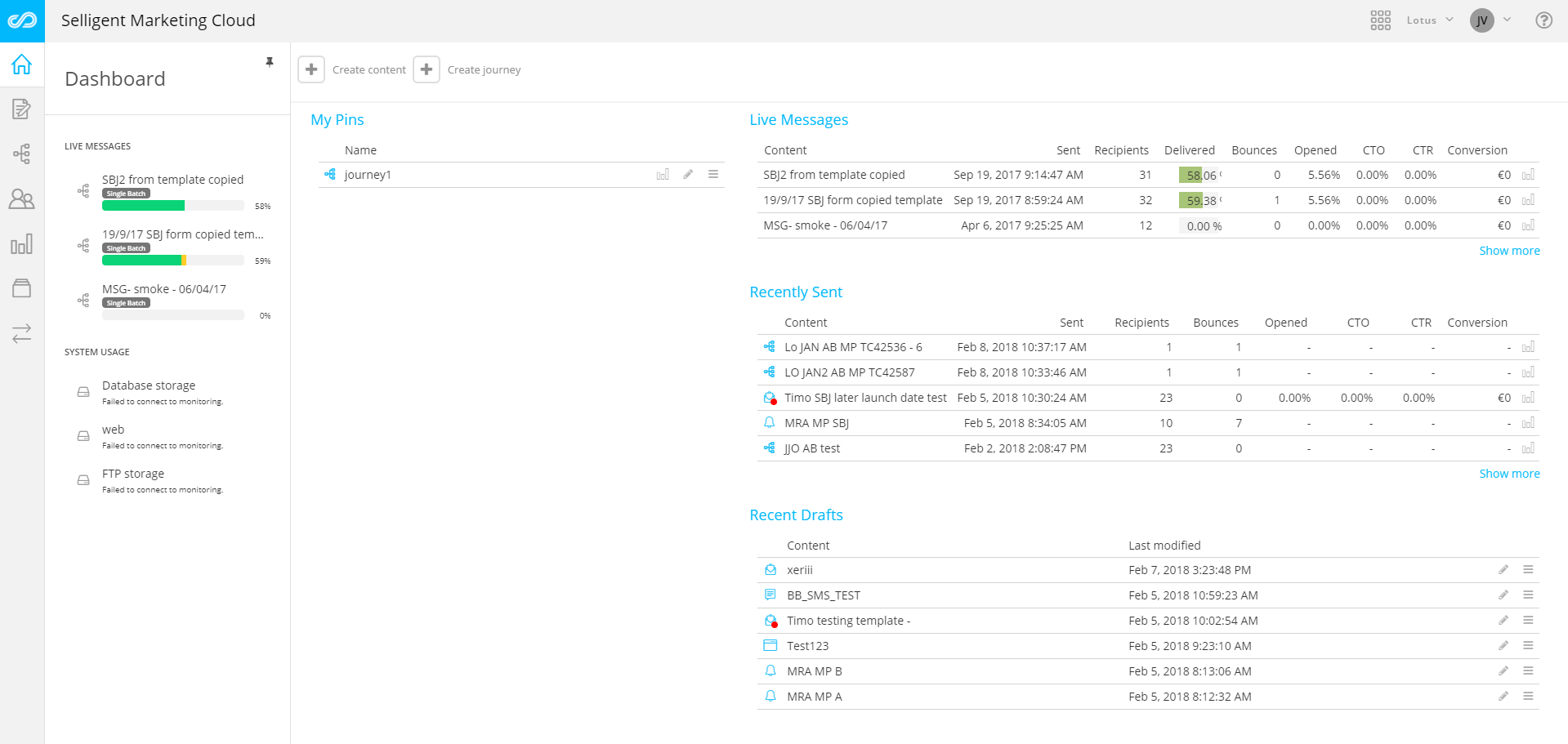
Task: Toggle the Dashboard panel pin
Action: click(x=270, y=62)
